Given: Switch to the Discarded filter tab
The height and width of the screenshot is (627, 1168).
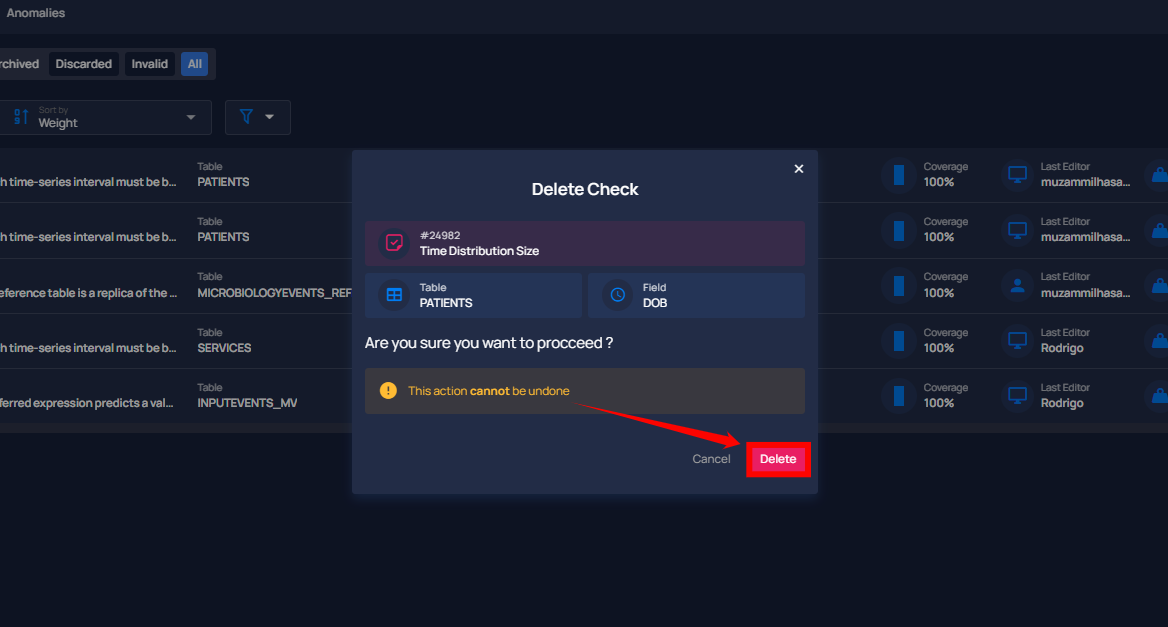Looking at the screenshot, I should coord(83,64).
